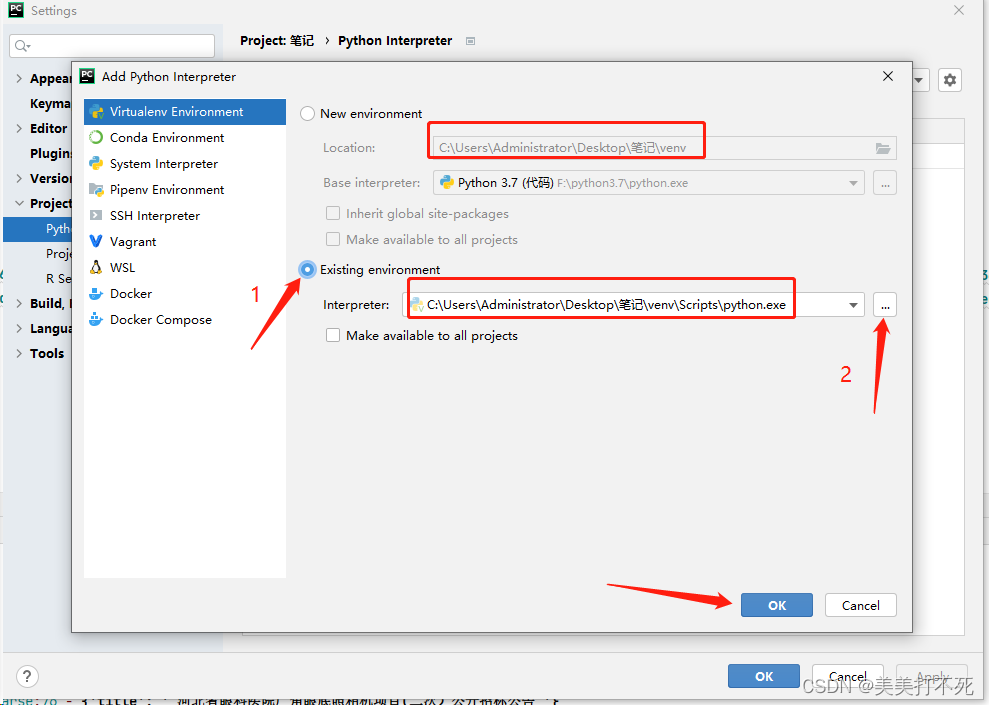Expand the Tools settings node

click(x=19, y=353)
